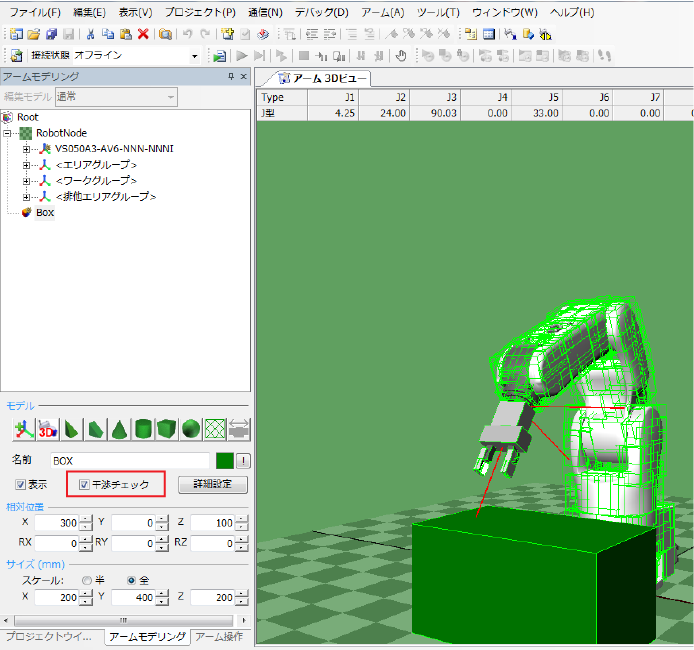Screen dimensions: 694x650
Task: Toggle the 表示 display checkbox
Action: point(20,485)
